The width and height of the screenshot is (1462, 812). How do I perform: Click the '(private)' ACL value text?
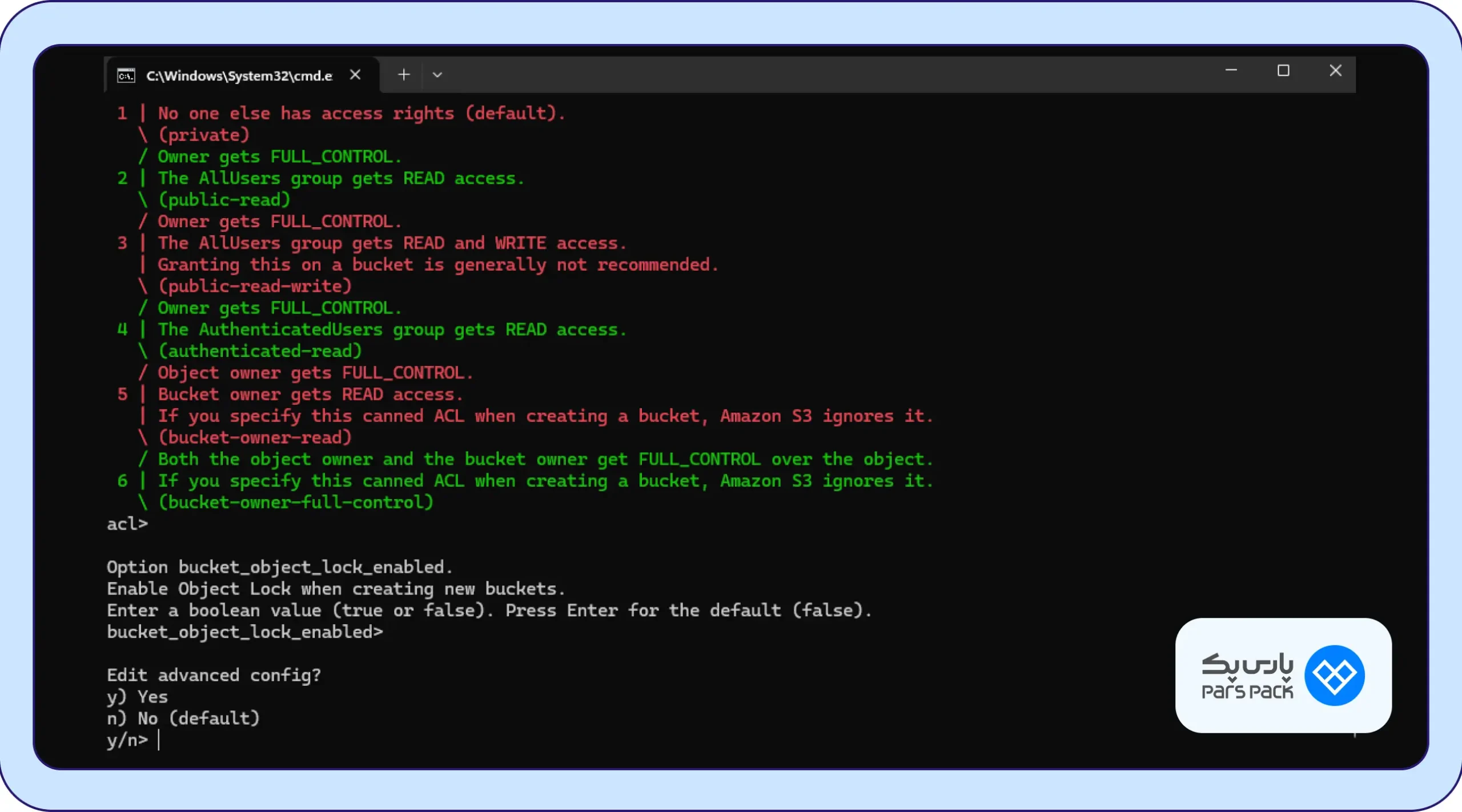pyautogui.click(x=204, y=135)
